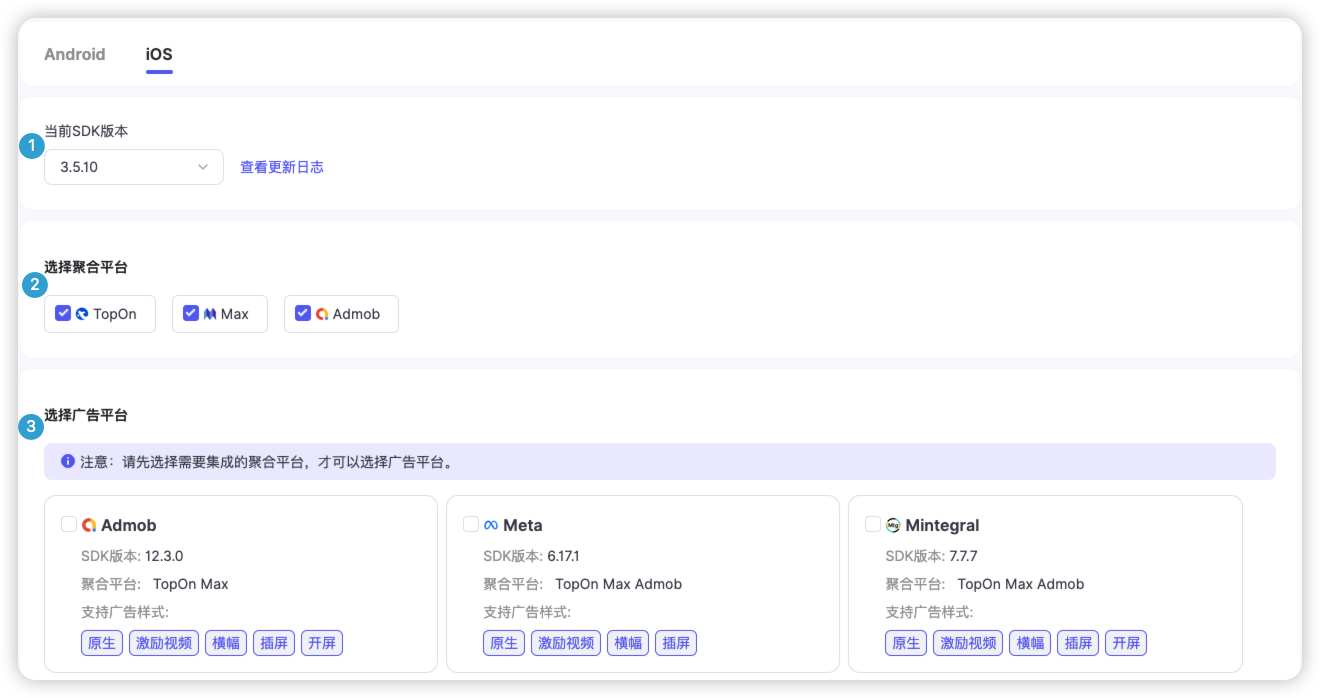This screenshot has height=698, width=1320.
Task: Enable the Meta ad platform checkbox
Action: [471, 524]
